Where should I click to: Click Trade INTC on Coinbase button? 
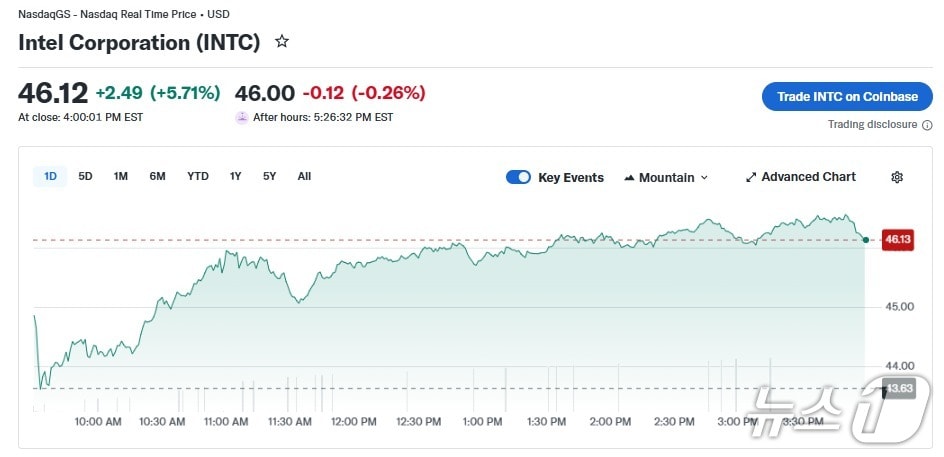tap(847, 97)
